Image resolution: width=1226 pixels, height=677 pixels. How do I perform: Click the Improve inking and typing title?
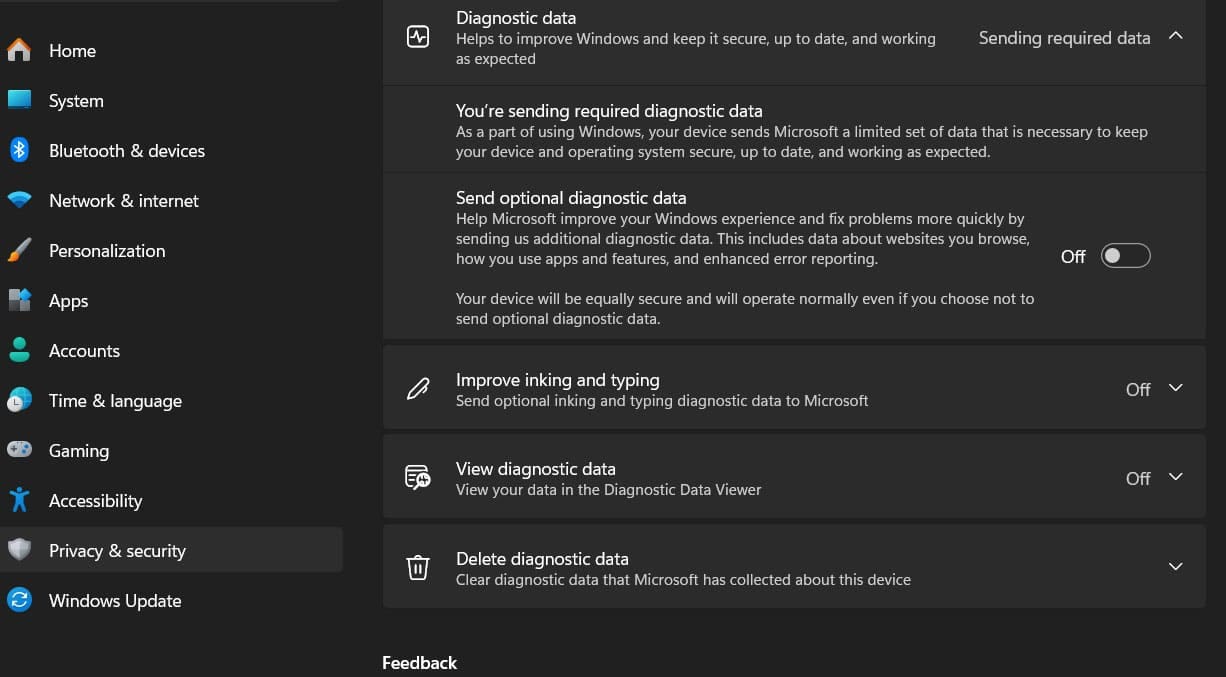(x=557, y=380)
